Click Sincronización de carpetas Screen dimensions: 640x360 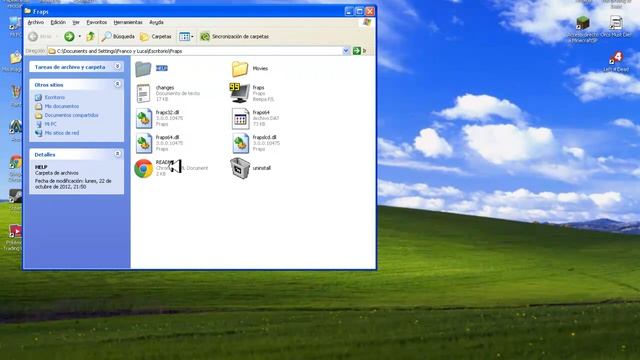[235, 36]
